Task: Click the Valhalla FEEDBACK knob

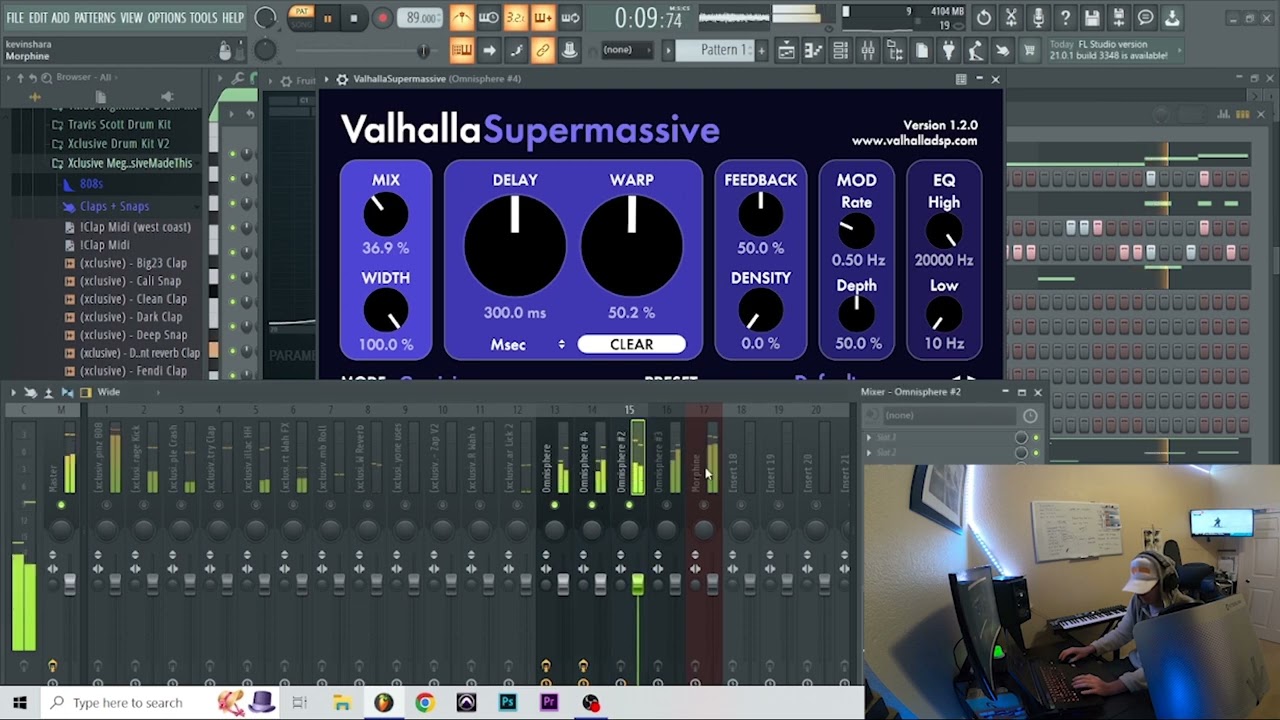Action: click(x=761, y=214)
